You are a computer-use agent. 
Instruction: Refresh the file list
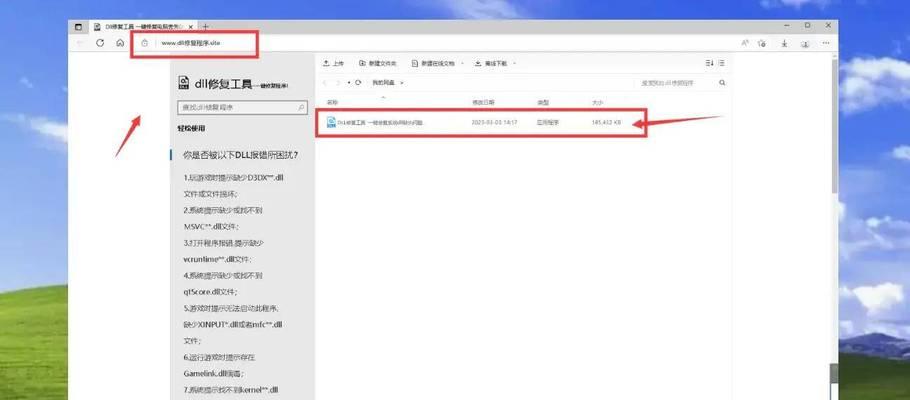coord(358,82)
